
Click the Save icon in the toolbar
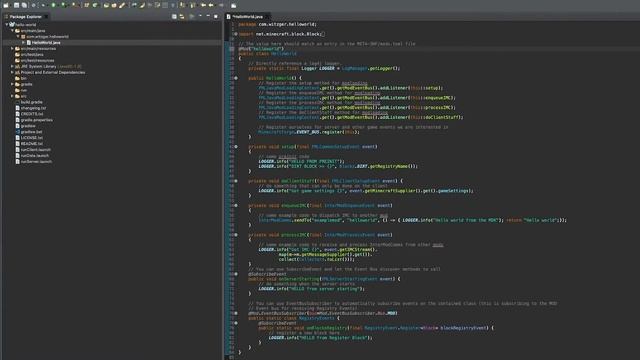click(16, 5)
